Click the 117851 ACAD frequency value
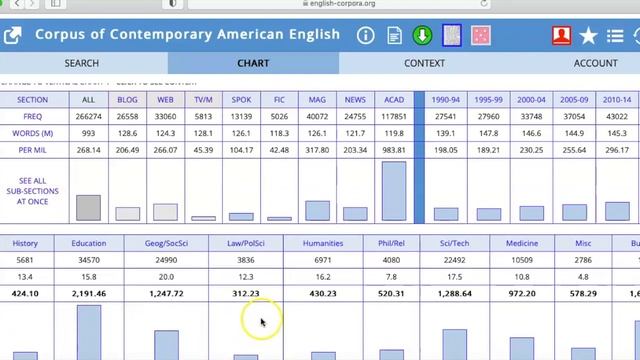The image size is (640, 360). pyautogui.click(x=394, y=116)
